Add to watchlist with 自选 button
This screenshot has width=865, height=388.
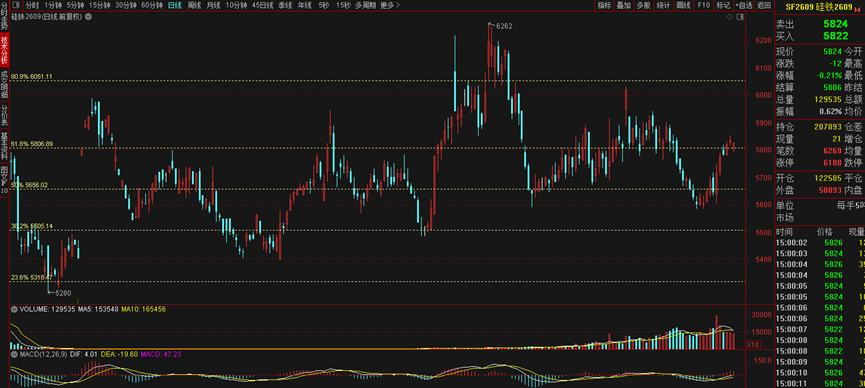[744, 5]
